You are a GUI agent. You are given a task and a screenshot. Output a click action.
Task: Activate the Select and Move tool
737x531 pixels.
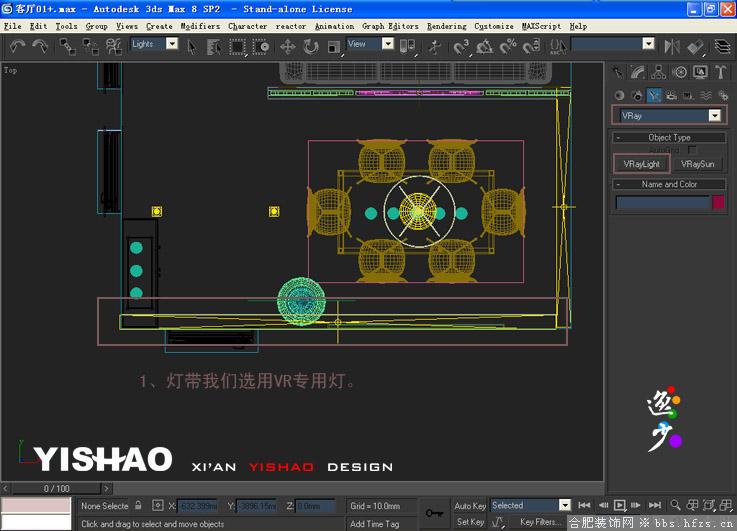[x=287, y=47]
